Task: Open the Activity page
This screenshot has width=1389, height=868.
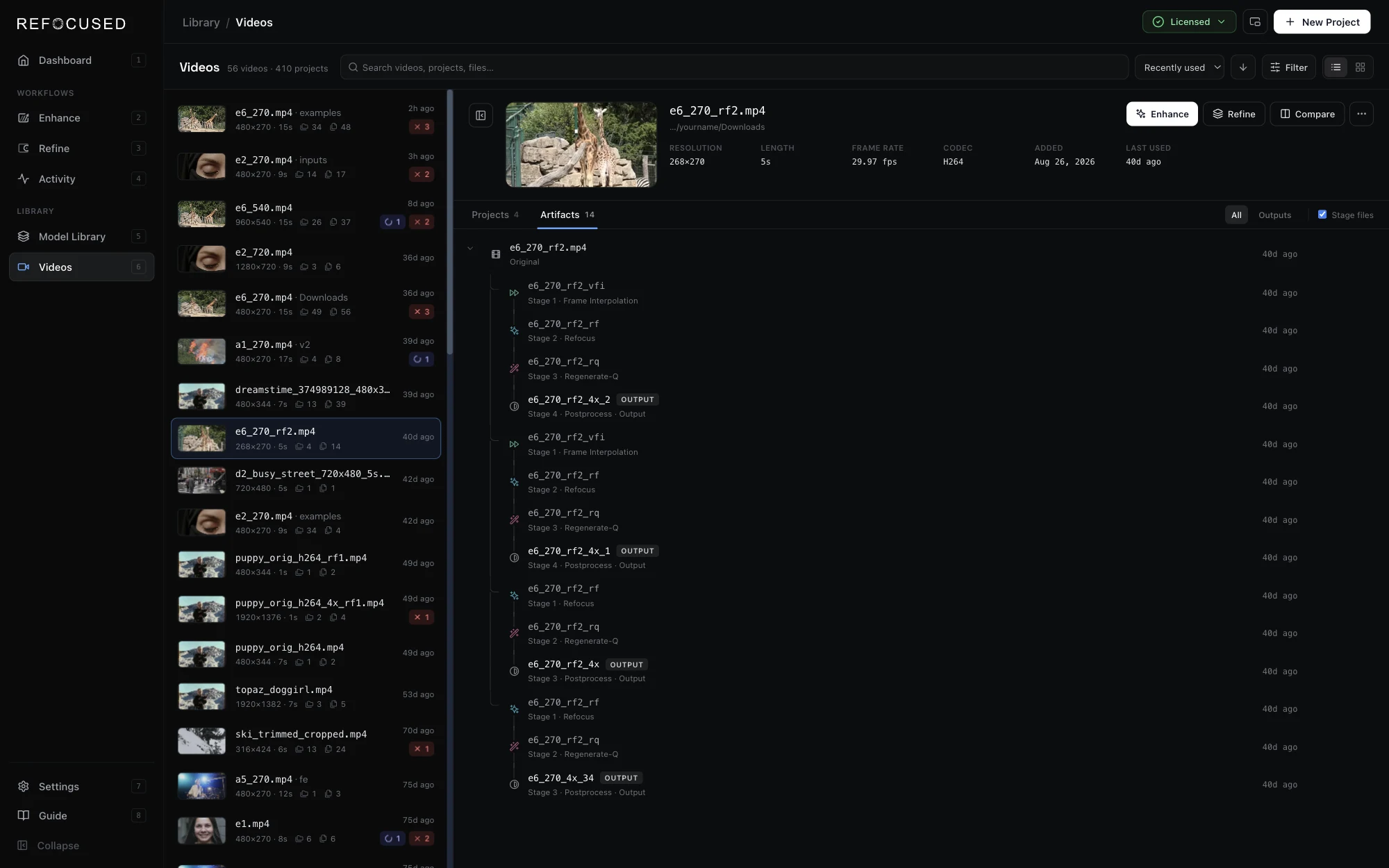Action: [x=81, y=179]
